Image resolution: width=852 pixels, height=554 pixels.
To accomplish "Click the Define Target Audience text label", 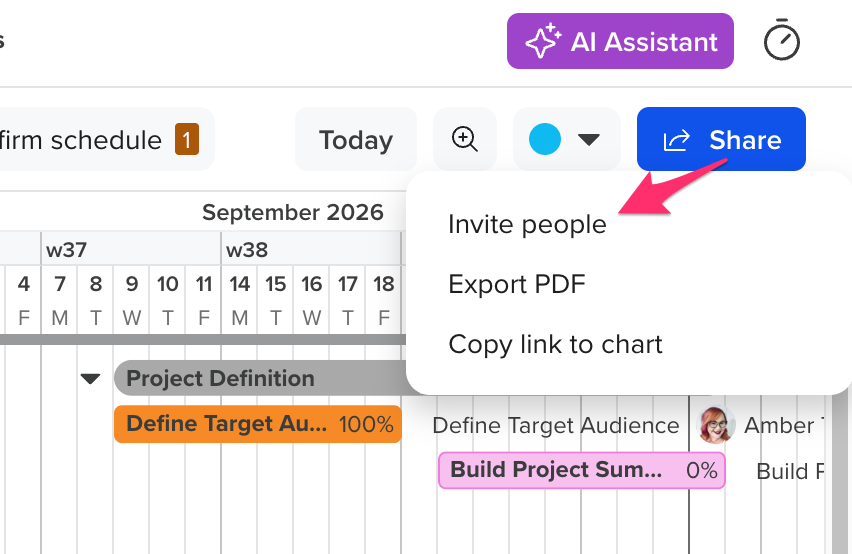I will coord(555,425).
